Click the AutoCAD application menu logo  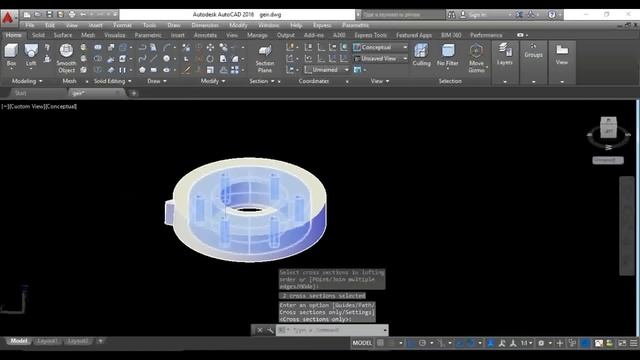click(8, 18)
